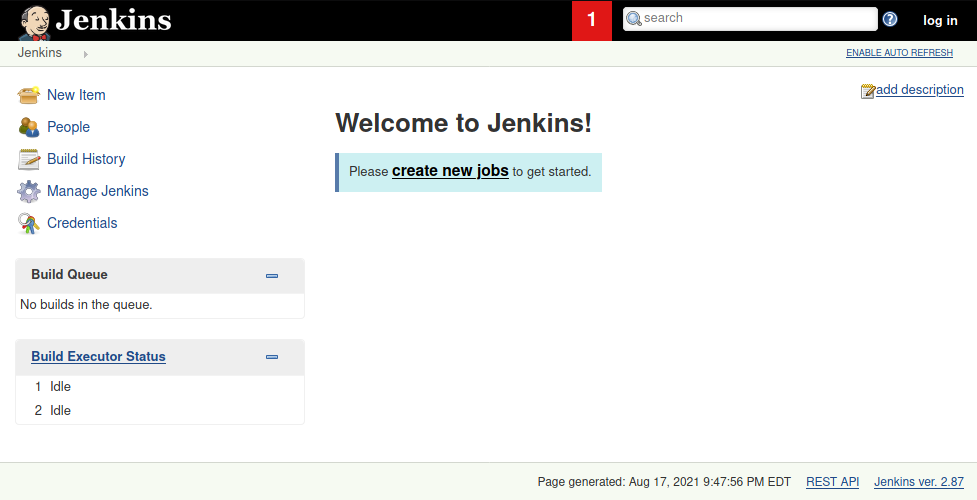Click the search help question mark icon
This screenshot has height=500, width=977.
pos(890,19)
